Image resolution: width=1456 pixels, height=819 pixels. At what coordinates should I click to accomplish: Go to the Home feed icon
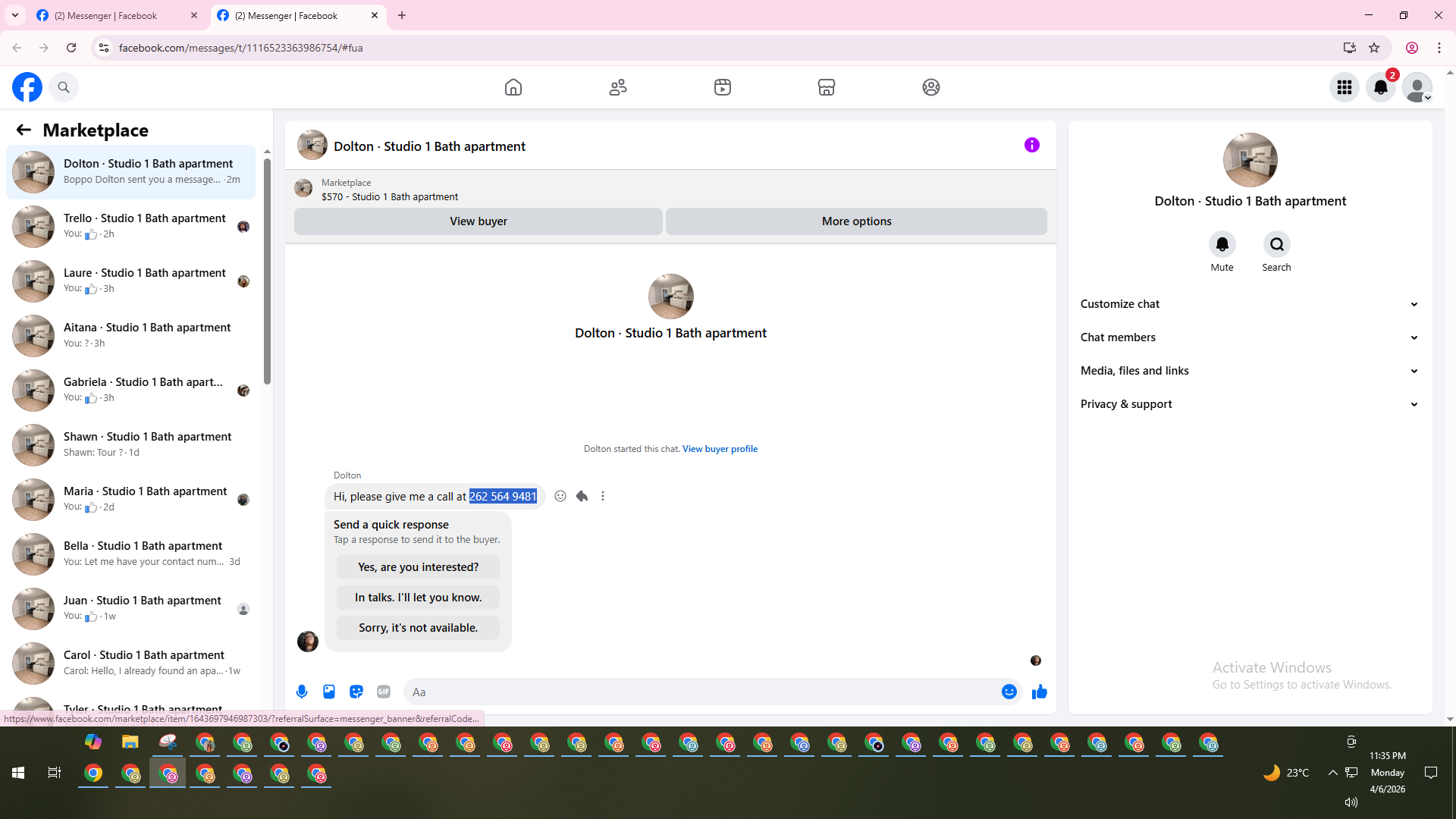click(x=513, y=87)
